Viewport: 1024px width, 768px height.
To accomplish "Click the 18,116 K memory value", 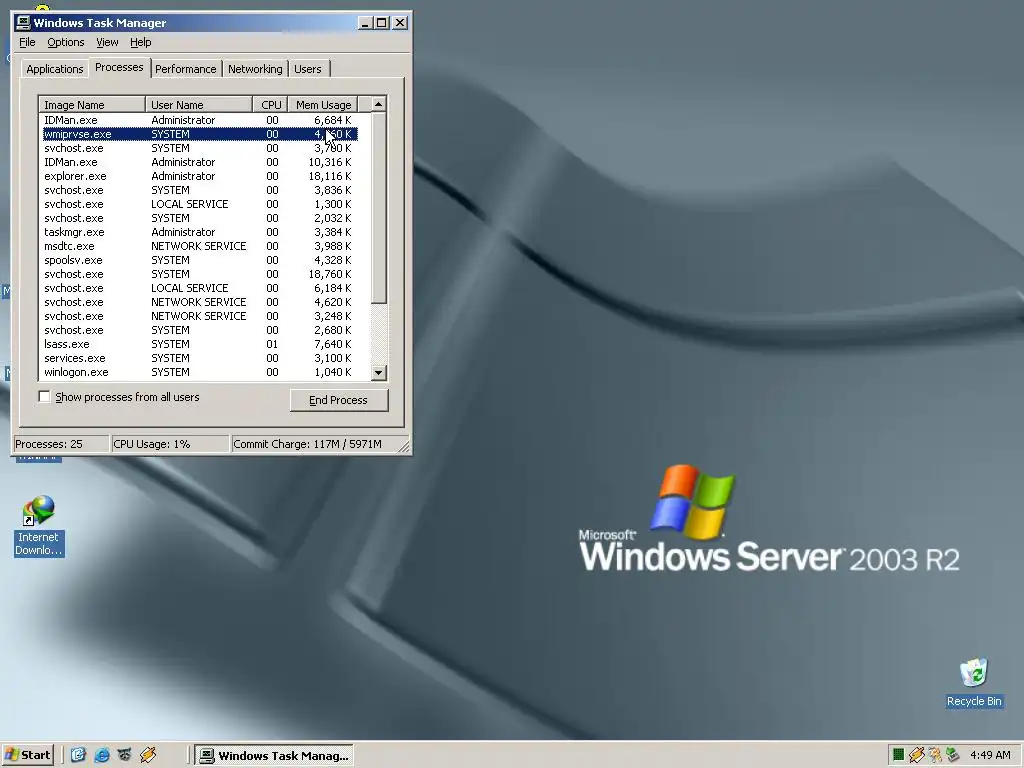I will coord(330,176).
